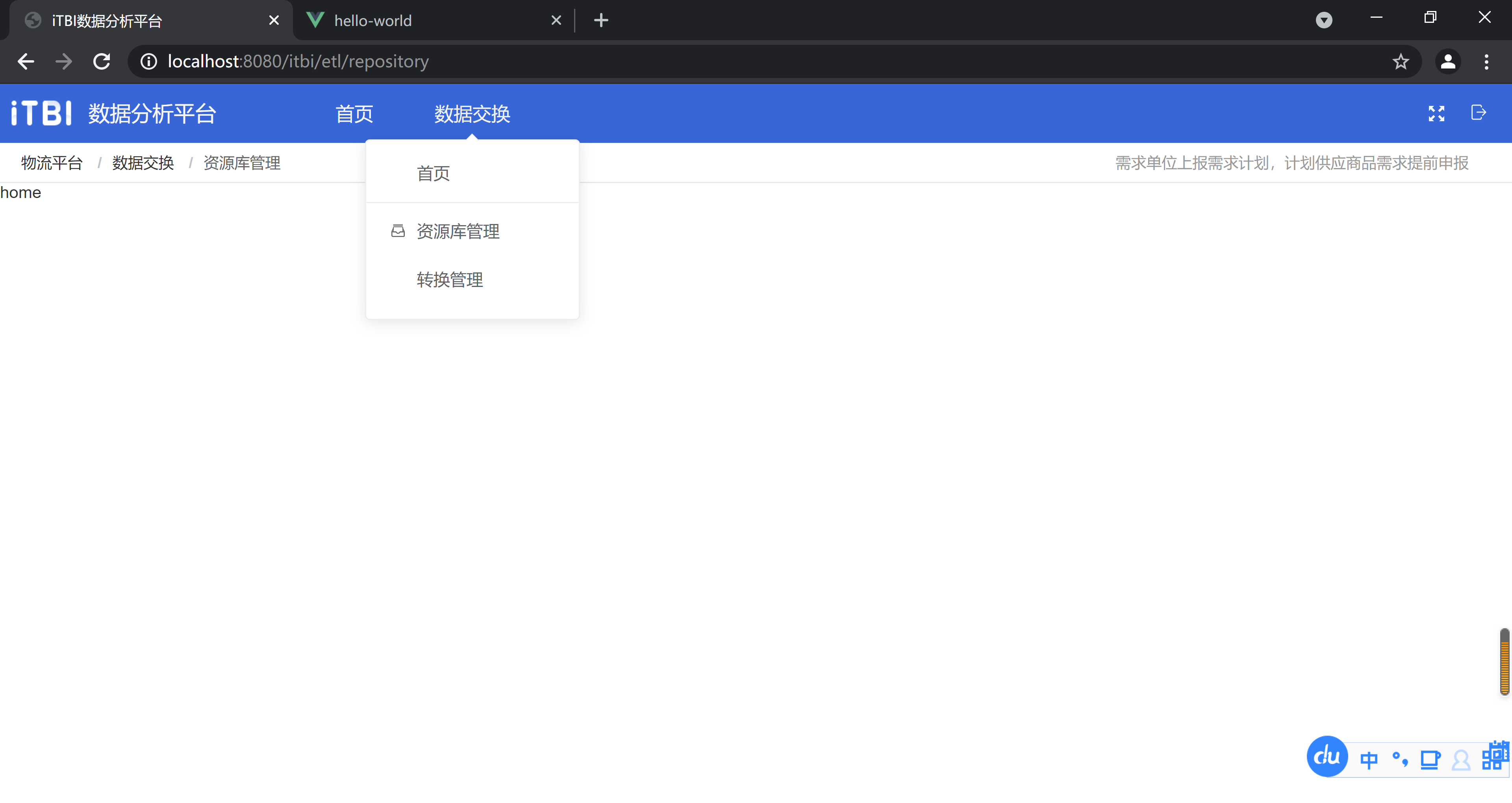
Task: View site information icon in address bar
Action: 148,61
